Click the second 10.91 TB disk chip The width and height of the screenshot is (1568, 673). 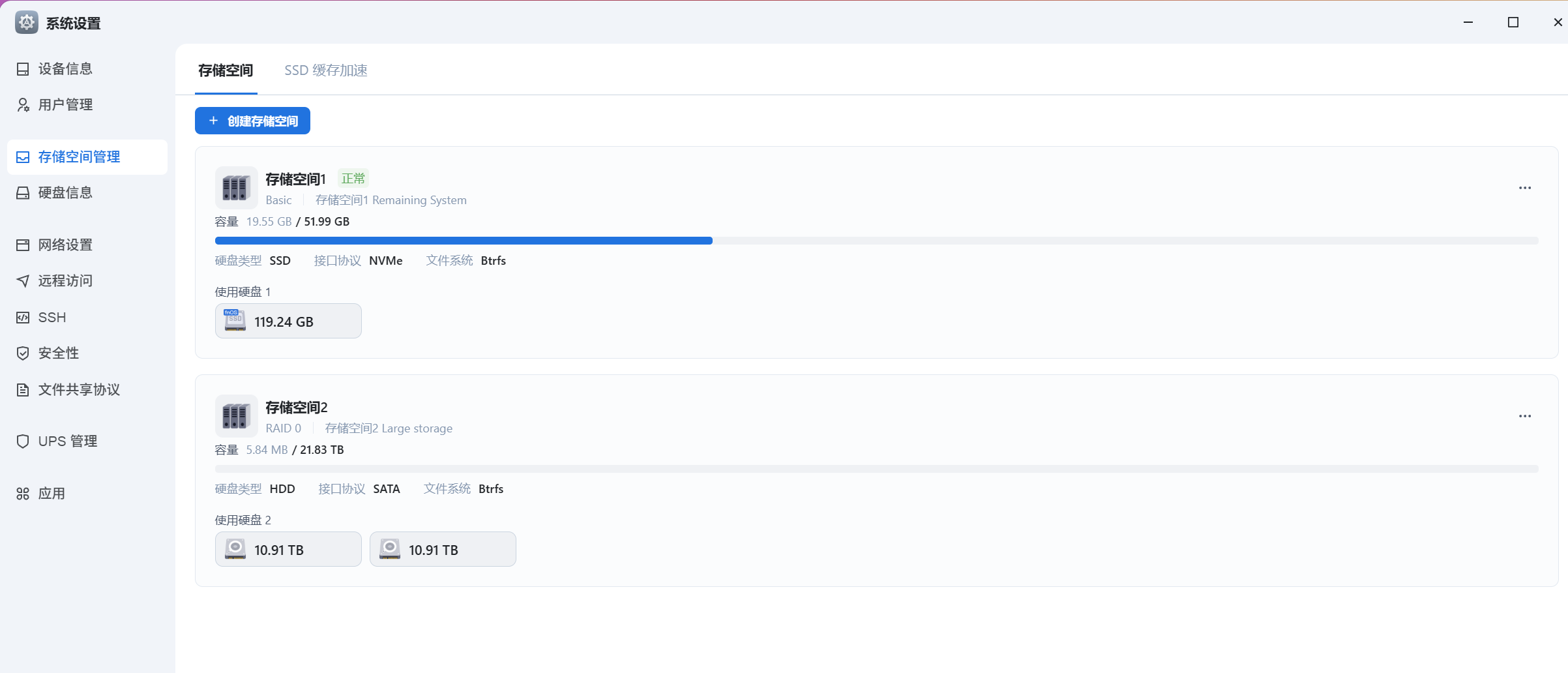tap(443, 549)
